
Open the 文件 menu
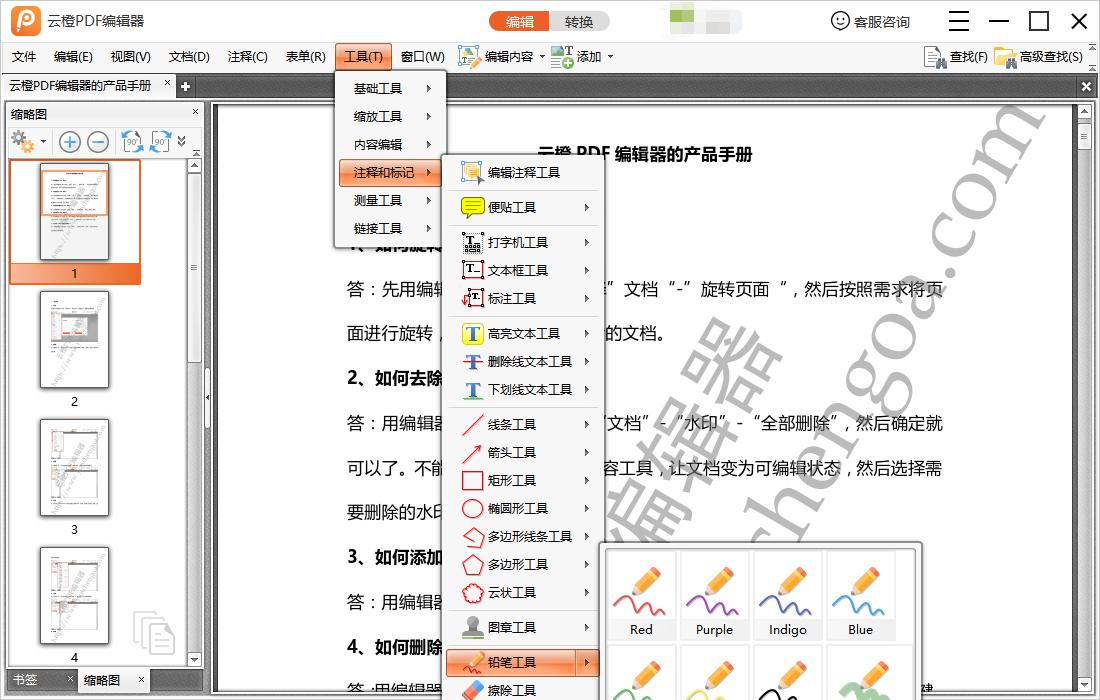pyautogui.click(x=24, y=57)
